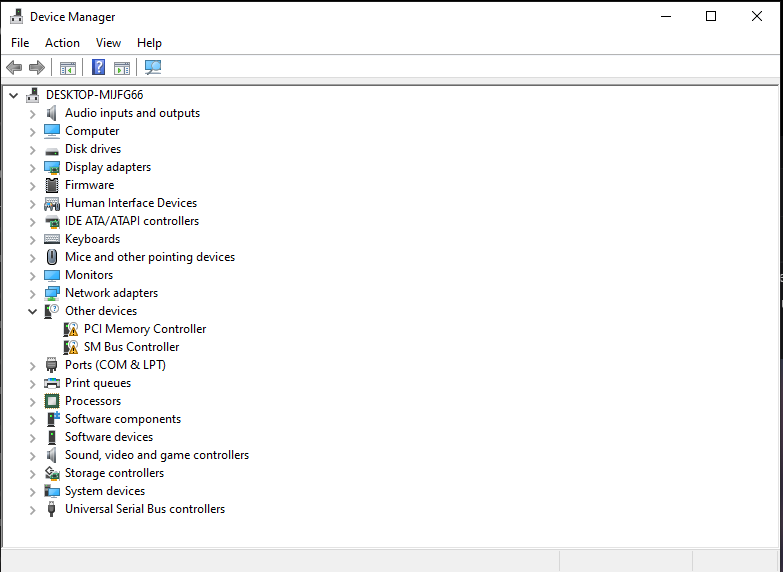The width and height of the screenshot is (783, 572).
Task: Select the Storage controllers label
Action: 114,473
